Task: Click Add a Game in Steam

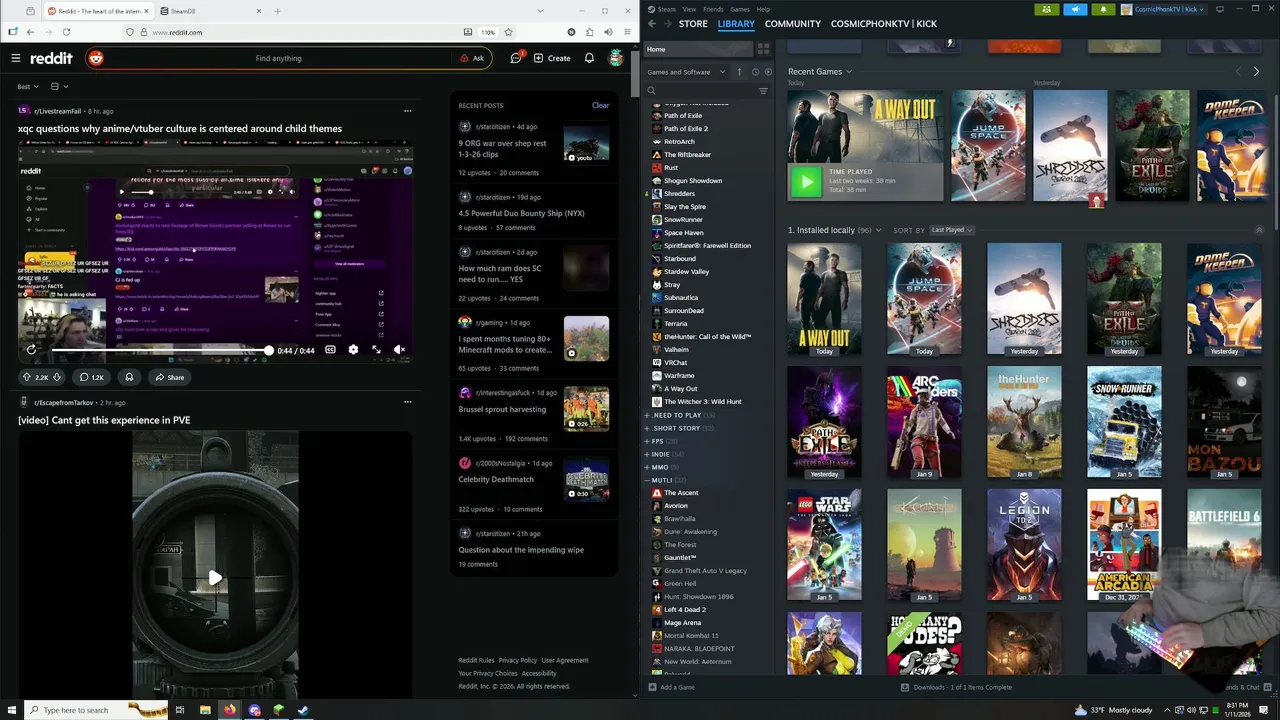Action: (671, 687)
